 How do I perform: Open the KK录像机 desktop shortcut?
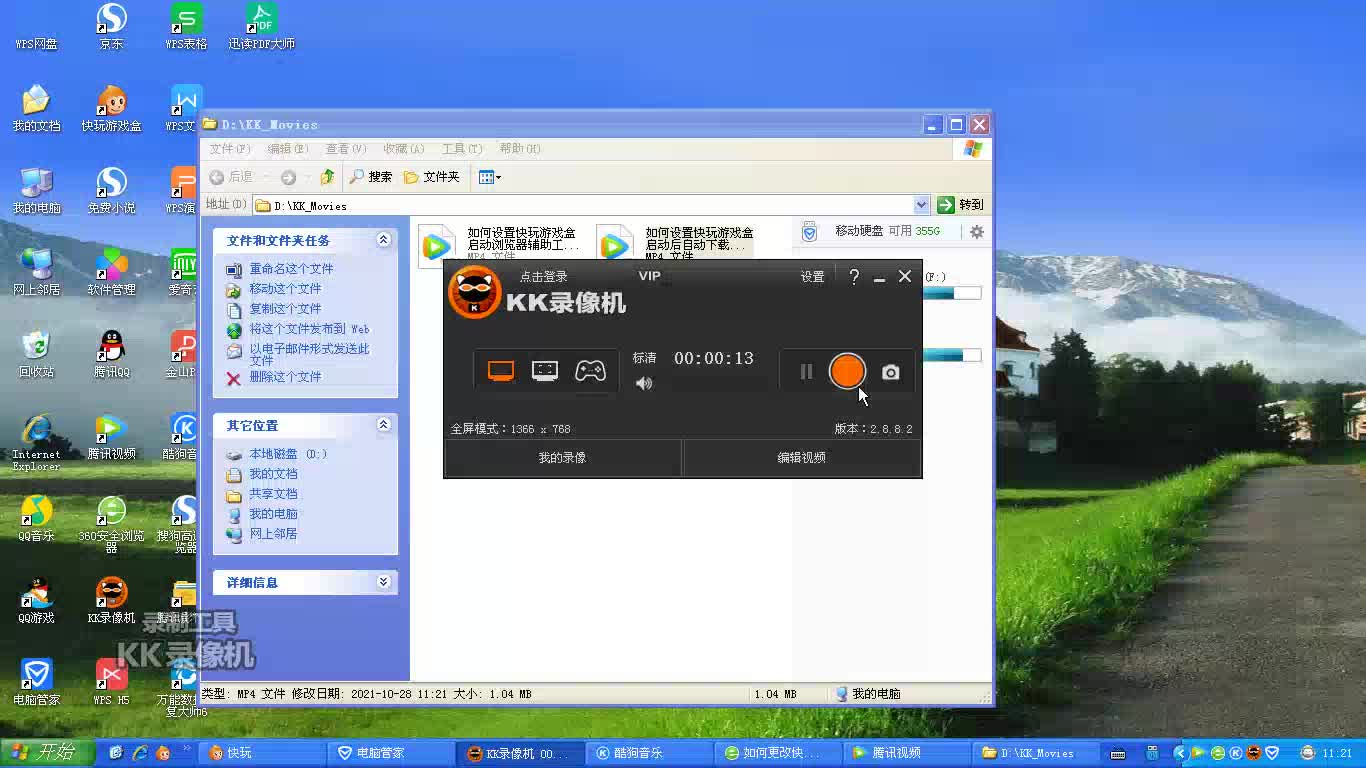pyautogui.click(x=111, y=600)
